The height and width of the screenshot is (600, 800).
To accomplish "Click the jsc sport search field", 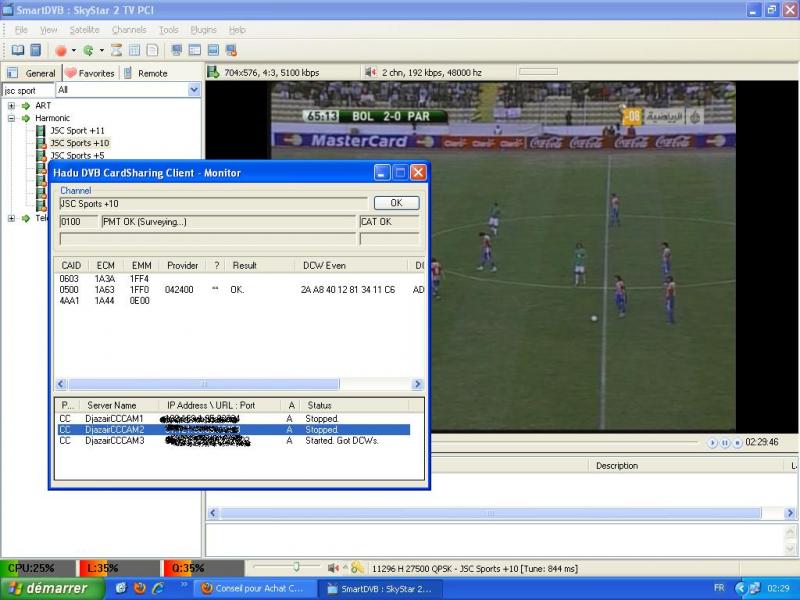I will pos(27,90).
